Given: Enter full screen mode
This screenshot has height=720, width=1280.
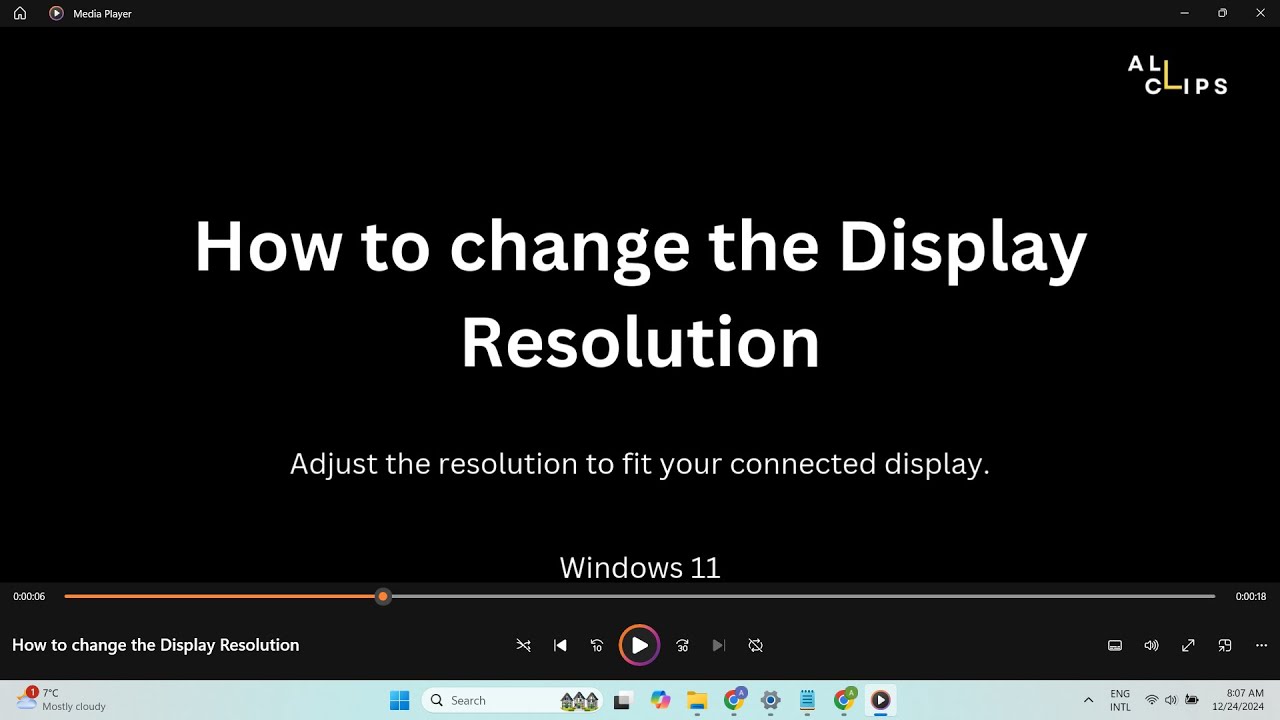Looking at the screenshot, I should tap(1188, 645).
